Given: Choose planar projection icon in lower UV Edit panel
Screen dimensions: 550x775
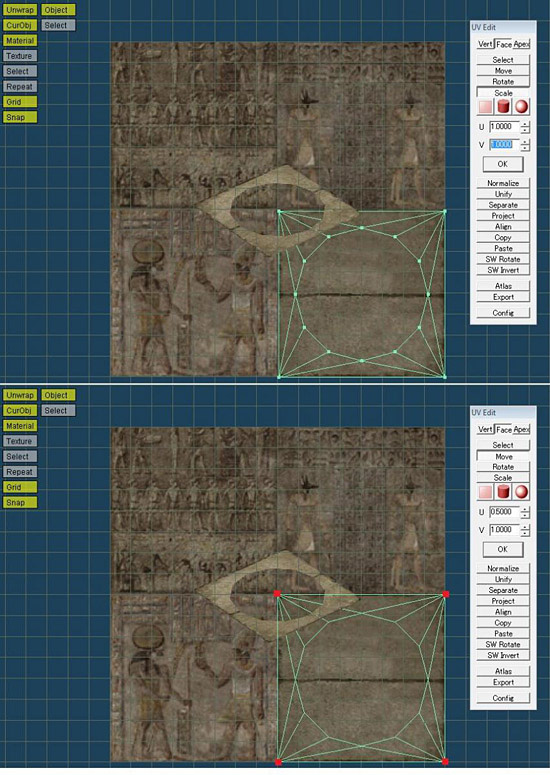Looking at the screenshot, I should (485, 492).
